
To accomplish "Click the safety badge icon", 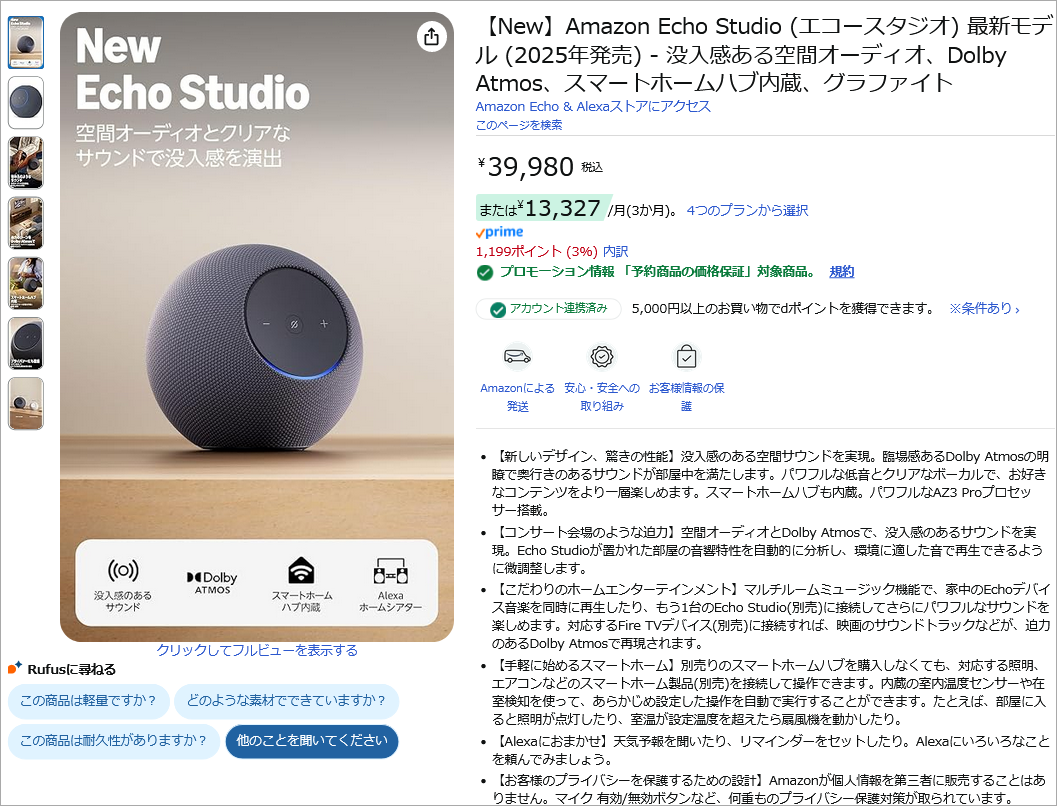I will (x=601, y=356).
